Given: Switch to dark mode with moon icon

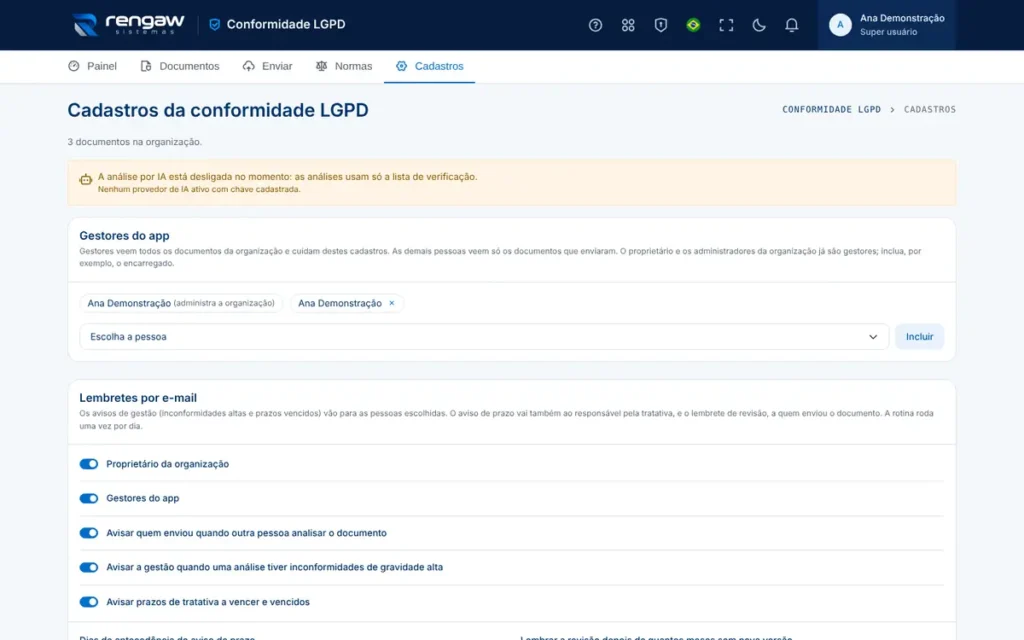Looking at the screenshot, I should tap(758, 25).
